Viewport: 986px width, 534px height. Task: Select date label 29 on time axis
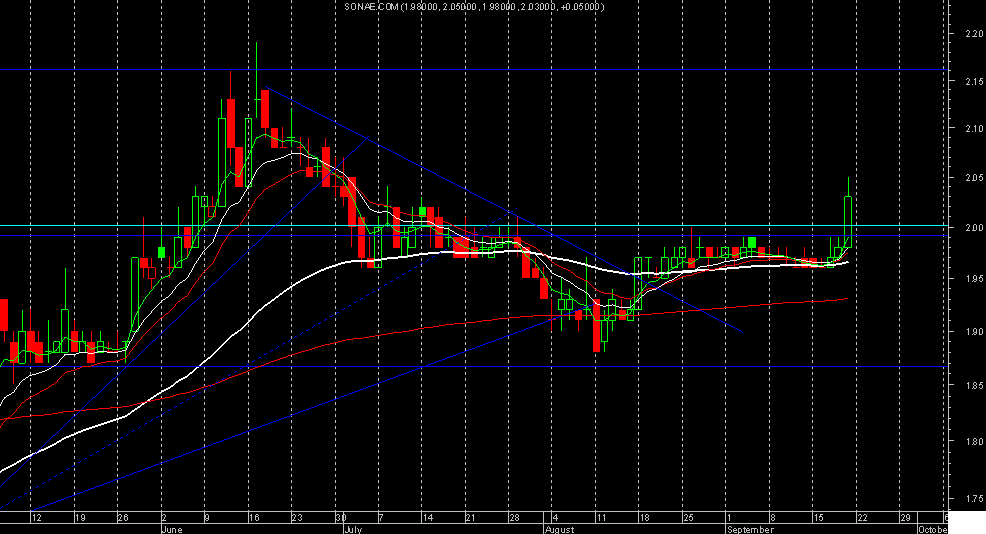coord(906,518)
